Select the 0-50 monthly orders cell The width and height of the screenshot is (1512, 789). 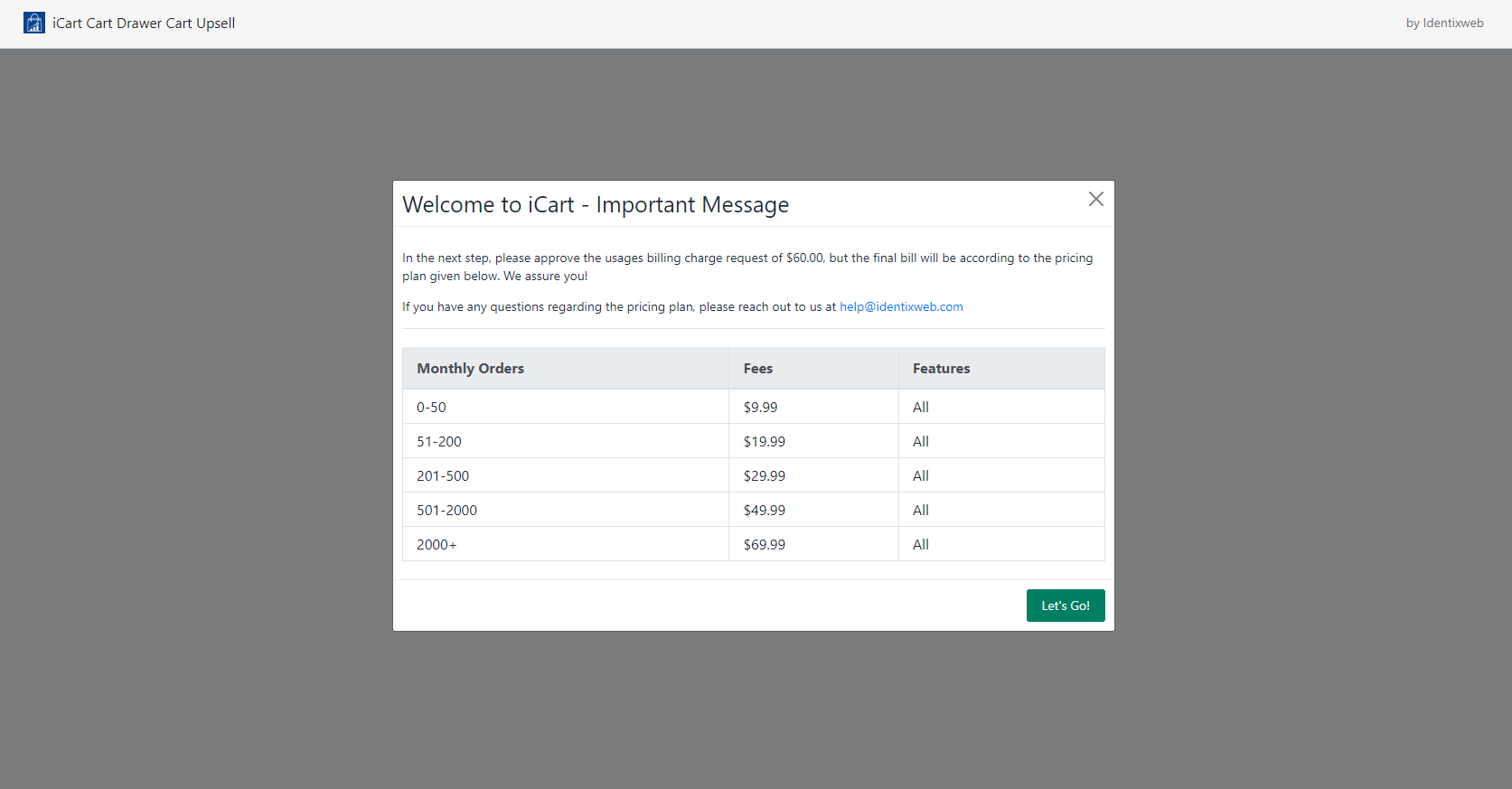point(566,407)
